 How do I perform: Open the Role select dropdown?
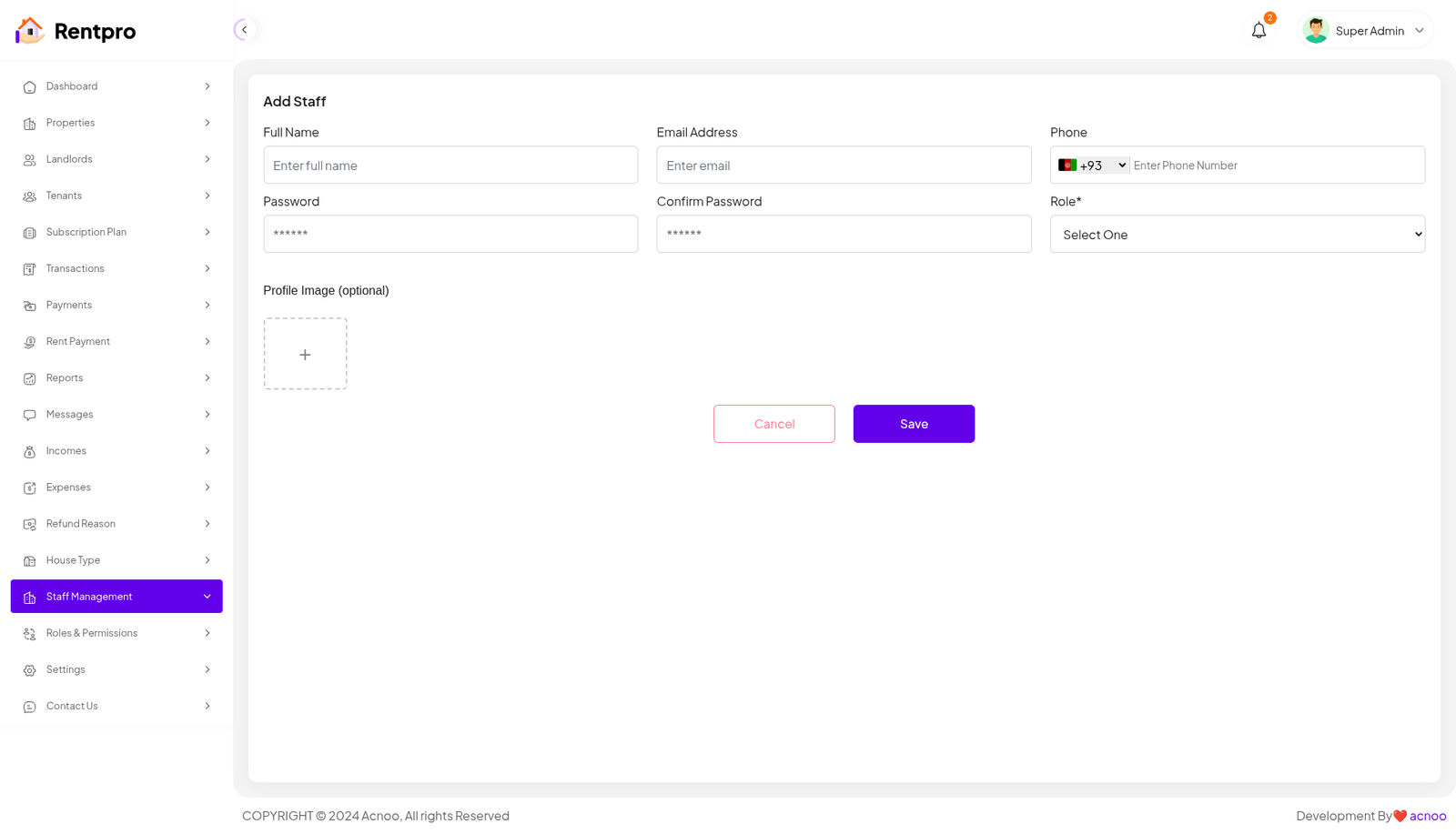[x=1237, y=235]
